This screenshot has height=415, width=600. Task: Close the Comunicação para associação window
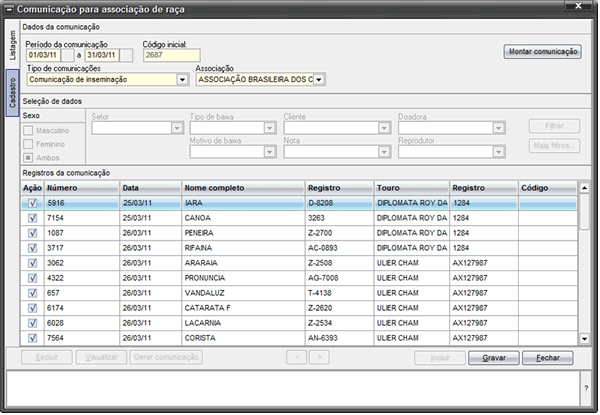[x=578, y=6]
